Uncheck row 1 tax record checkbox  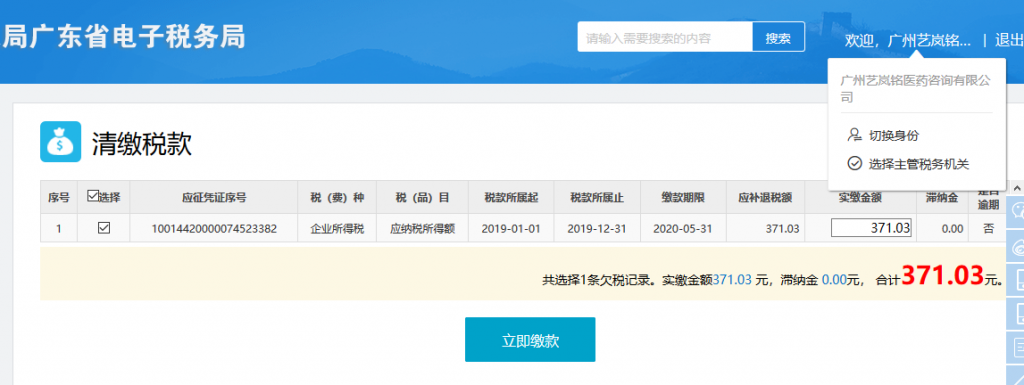[x=103, y=228]
